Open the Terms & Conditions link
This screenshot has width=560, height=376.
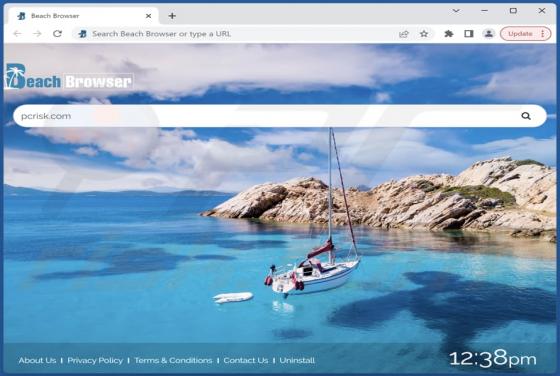(173, 360)
